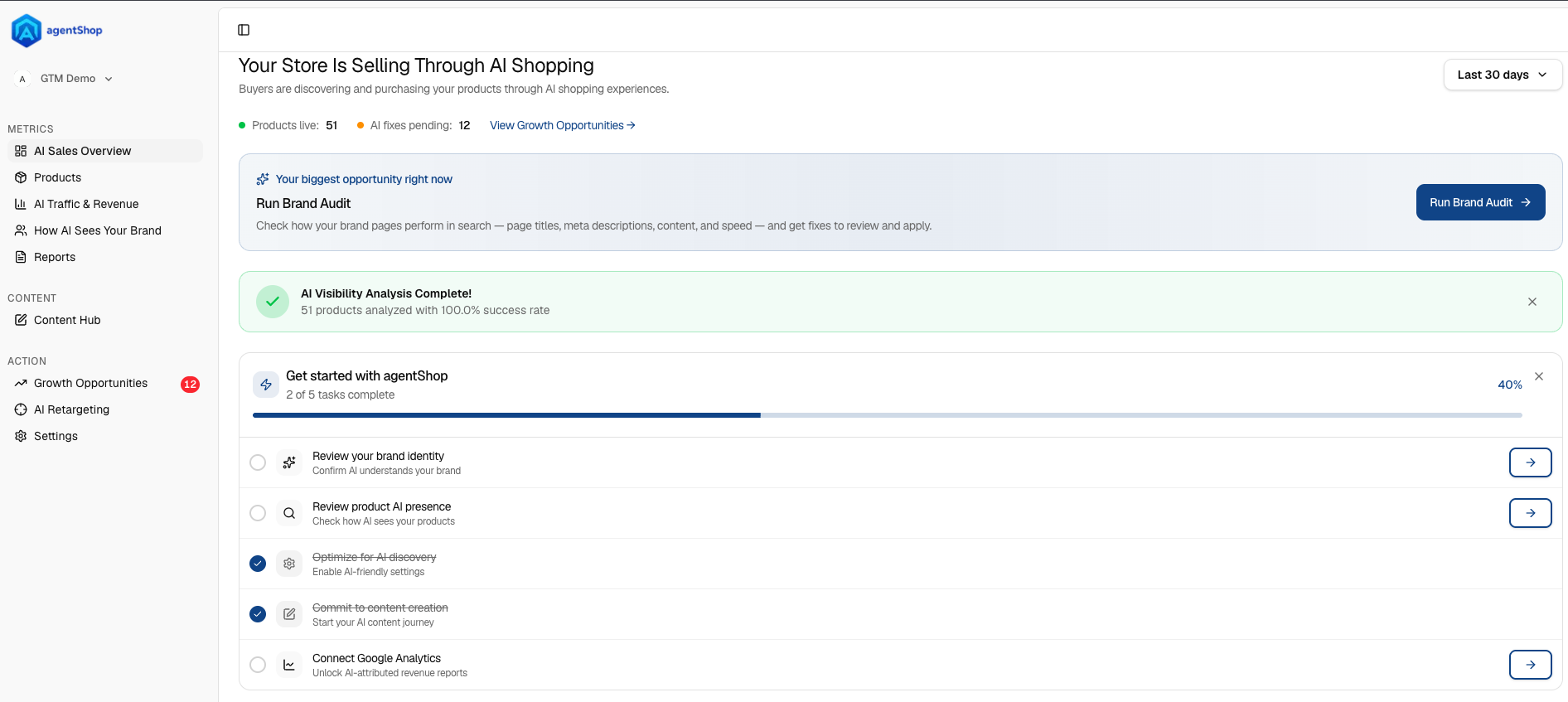Click the lightning bolt Get started icon
The image size is (1568, 702).
266,385
